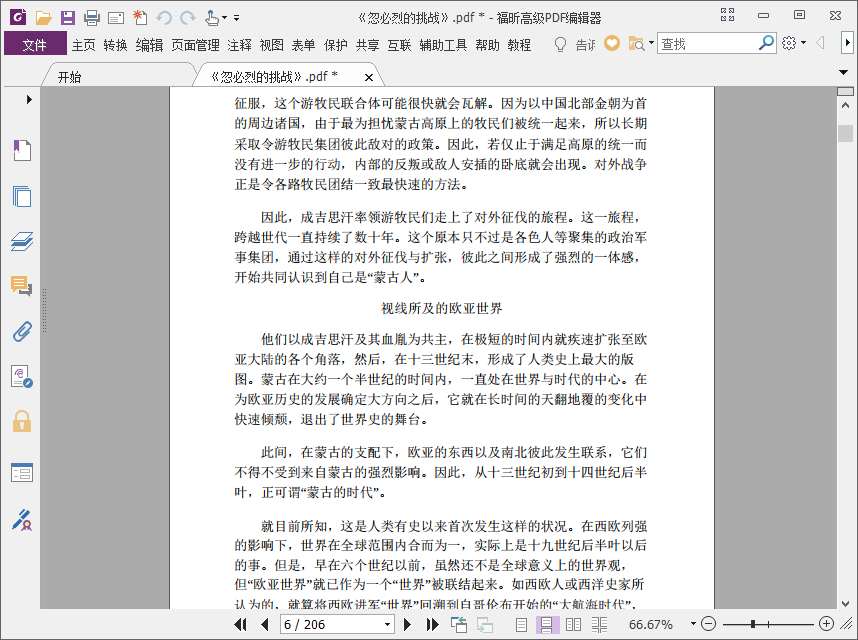Open the 页面管理 ribbon tab
This screenshot has width=858, height=640.
[x=195, y=45]
